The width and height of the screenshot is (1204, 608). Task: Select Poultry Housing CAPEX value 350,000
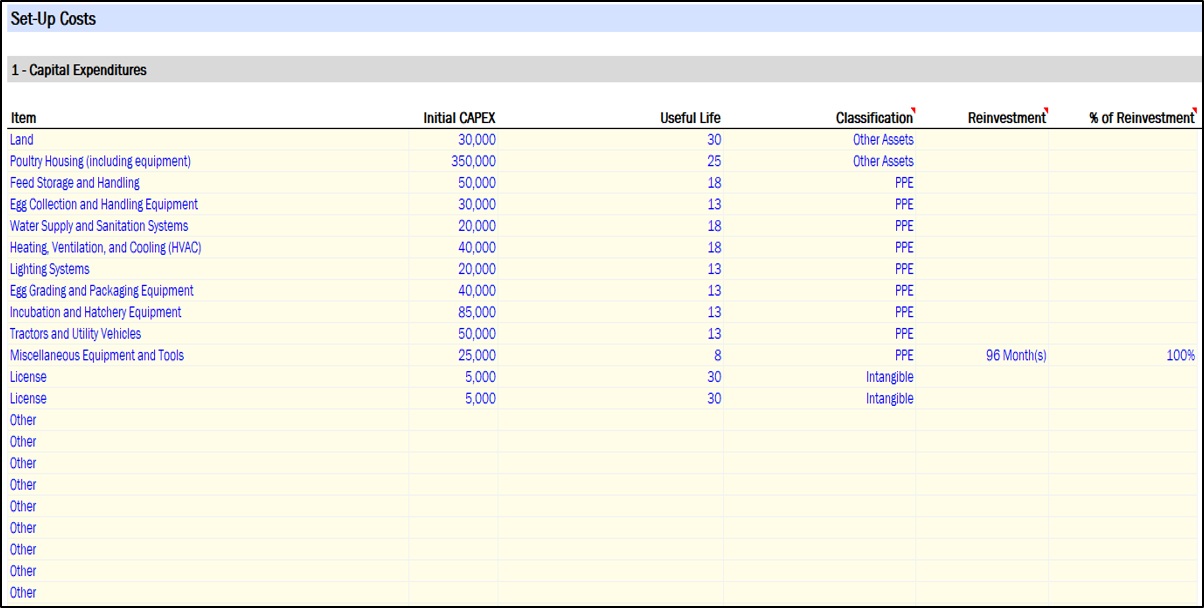(453, 161)
